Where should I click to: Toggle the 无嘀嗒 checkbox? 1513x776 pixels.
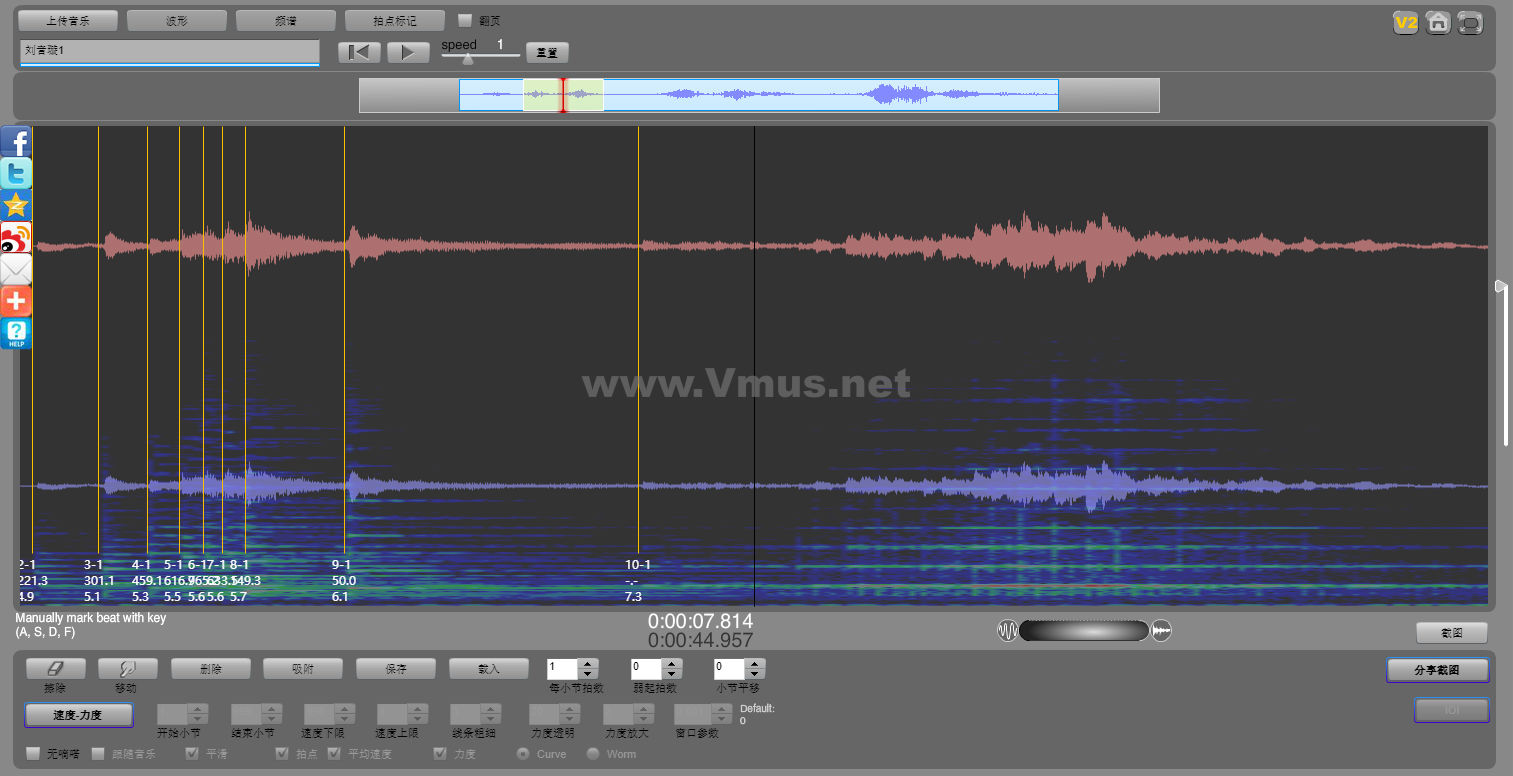point(33,754)
